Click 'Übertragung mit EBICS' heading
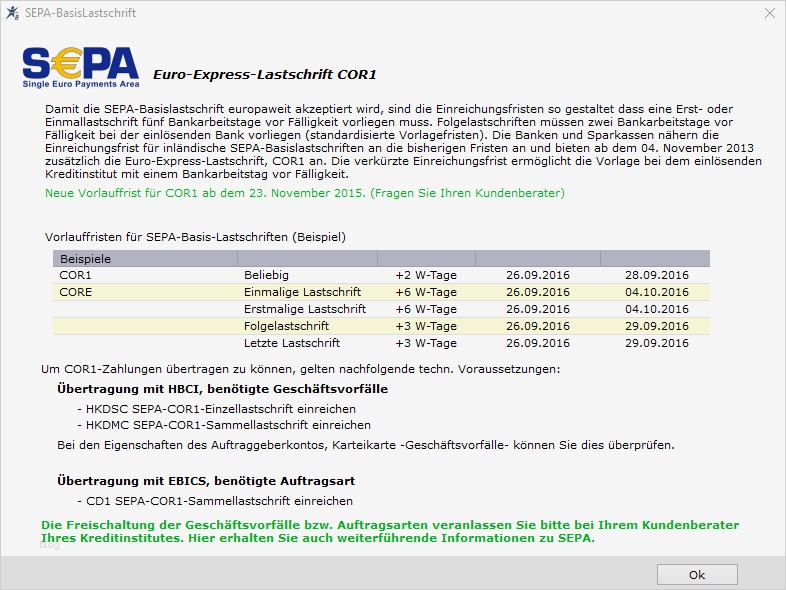This screenshot has width=786, height=590. 206,481
